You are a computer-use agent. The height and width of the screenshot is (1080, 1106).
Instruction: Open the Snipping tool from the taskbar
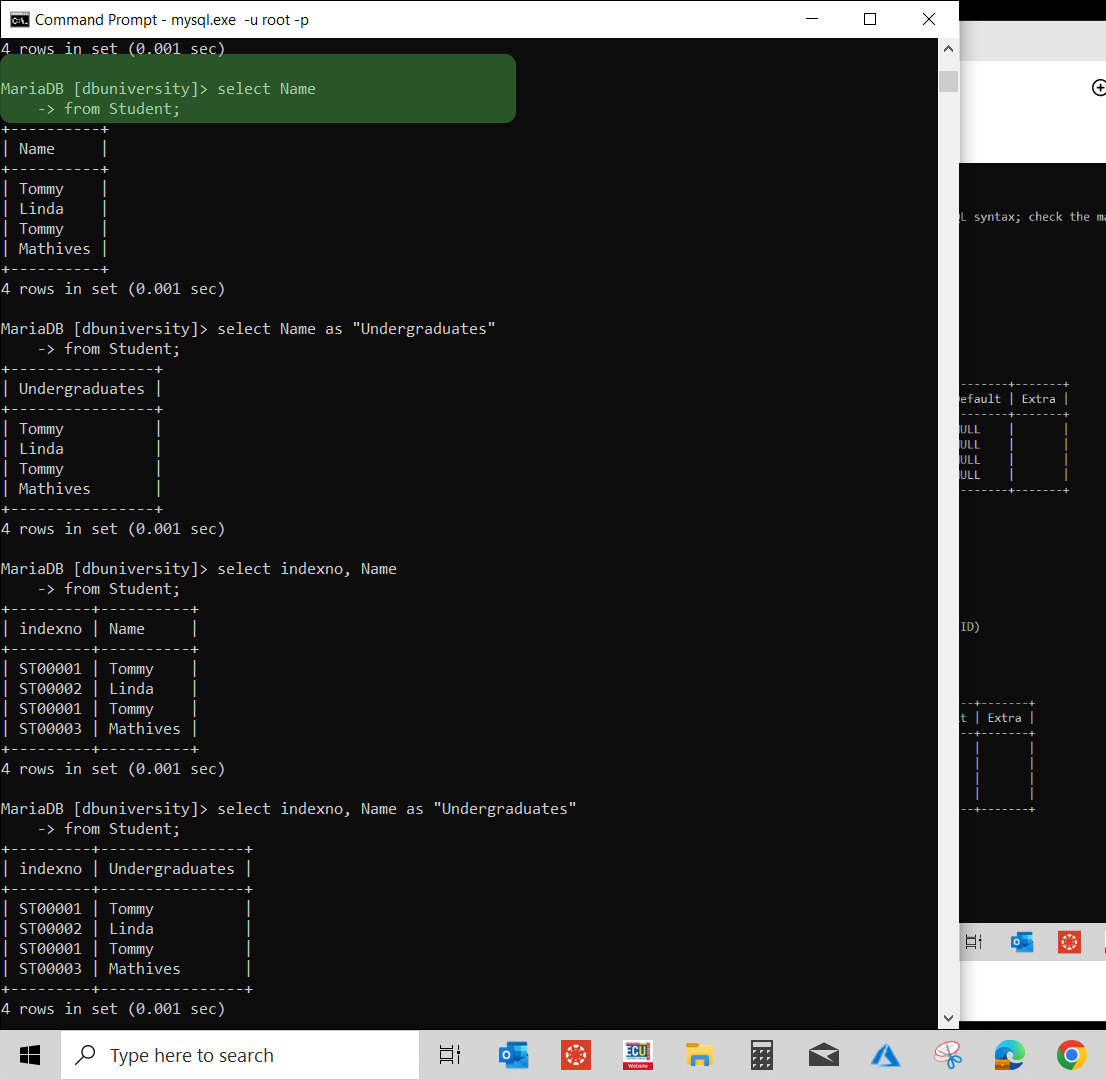tap(947, 1054)
